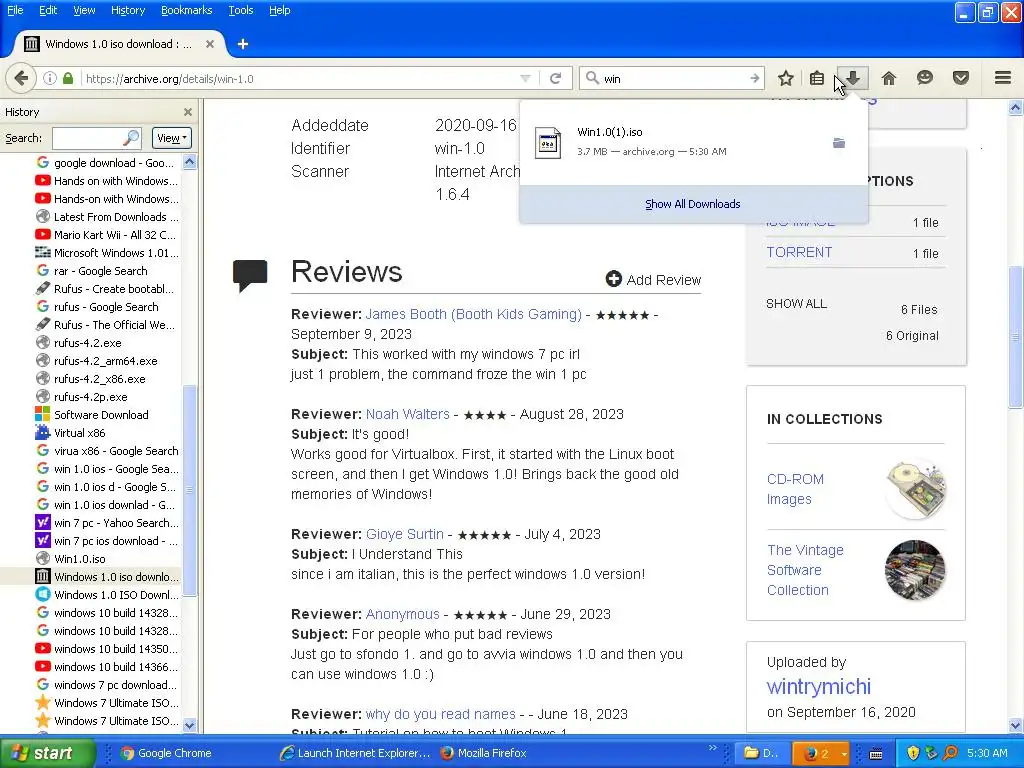Close the Windows 1.0 iso download tab
Image resolution: width=1024 pixels, height=768 pixels.
[x=210, y=44]
